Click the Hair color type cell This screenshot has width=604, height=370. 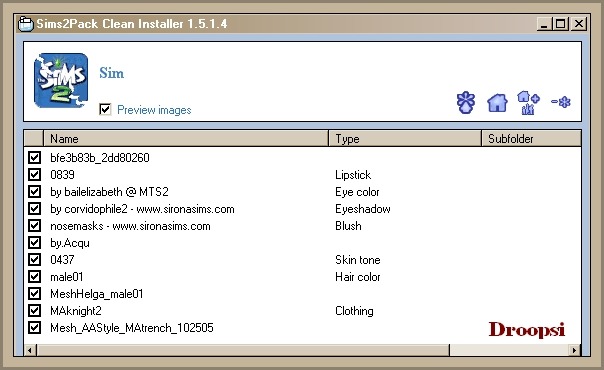(x=357, y=276)
